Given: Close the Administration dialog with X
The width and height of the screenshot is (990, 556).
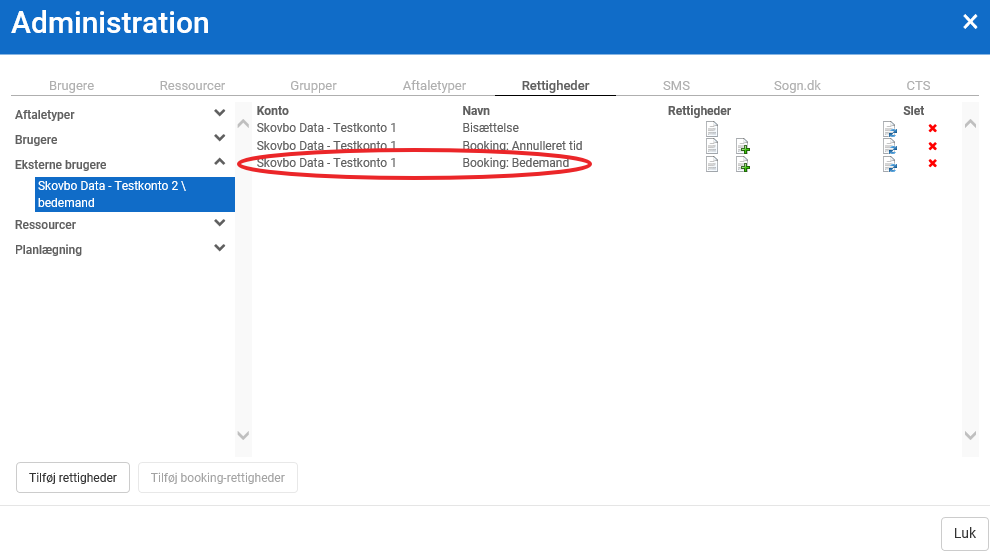Looking at the screenshot, I should [970, 22].
